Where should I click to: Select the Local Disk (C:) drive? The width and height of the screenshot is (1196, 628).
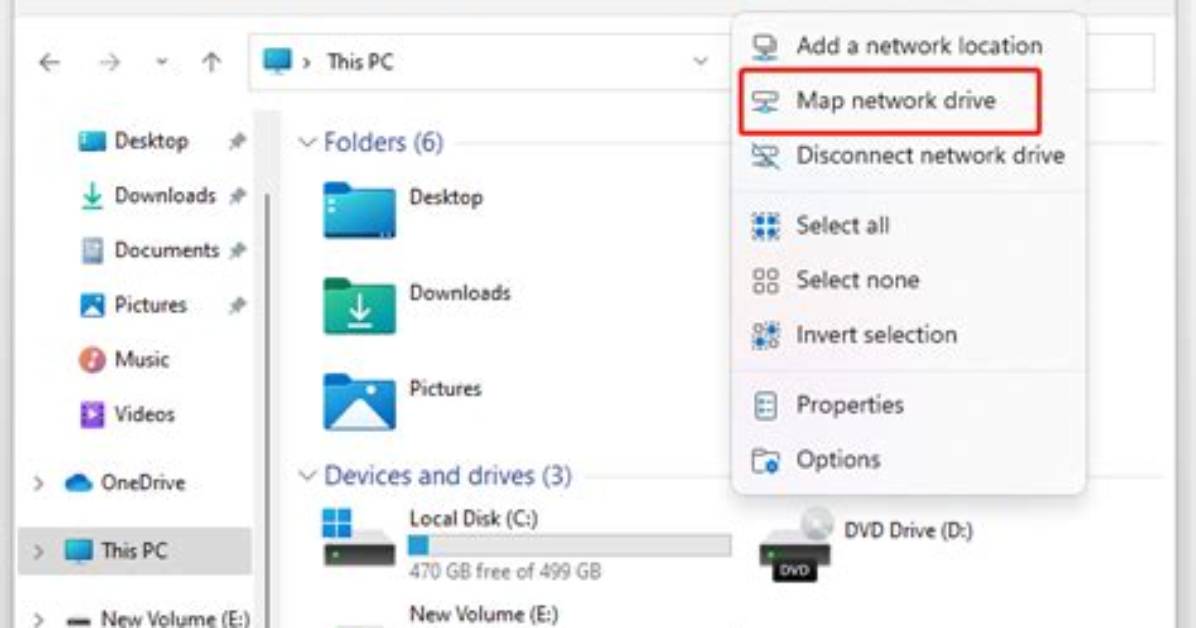526,545
